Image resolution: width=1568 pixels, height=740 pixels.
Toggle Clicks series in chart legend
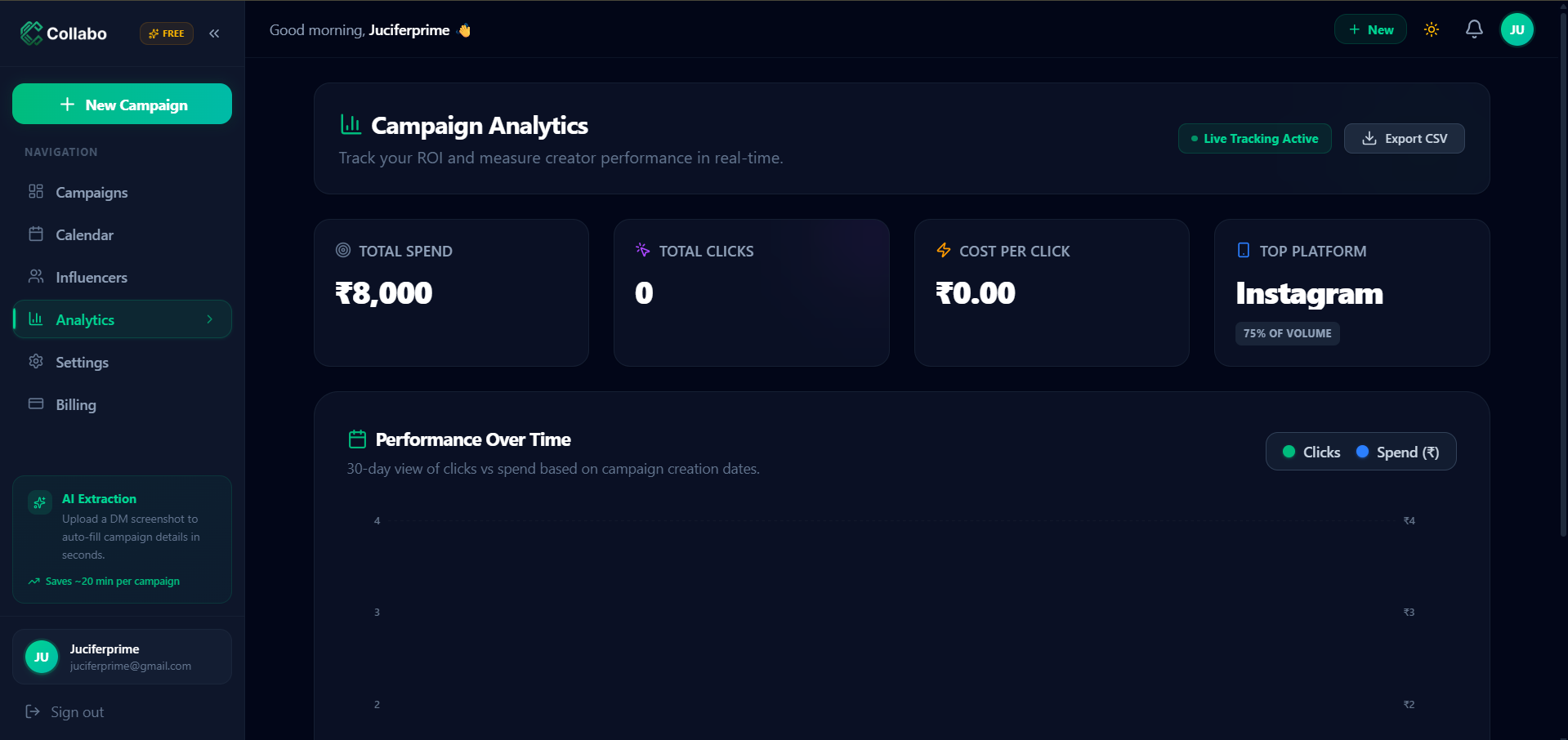coord(1311,452)
